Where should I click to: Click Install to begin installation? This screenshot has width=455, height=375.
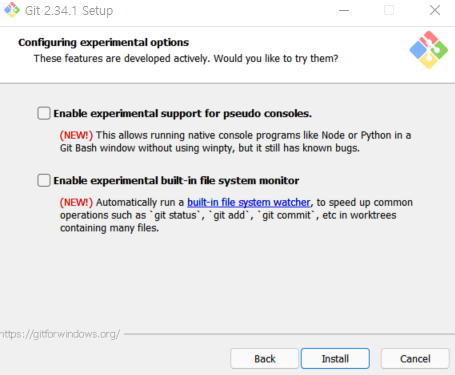pyautogui.click(x=335, y=359)
